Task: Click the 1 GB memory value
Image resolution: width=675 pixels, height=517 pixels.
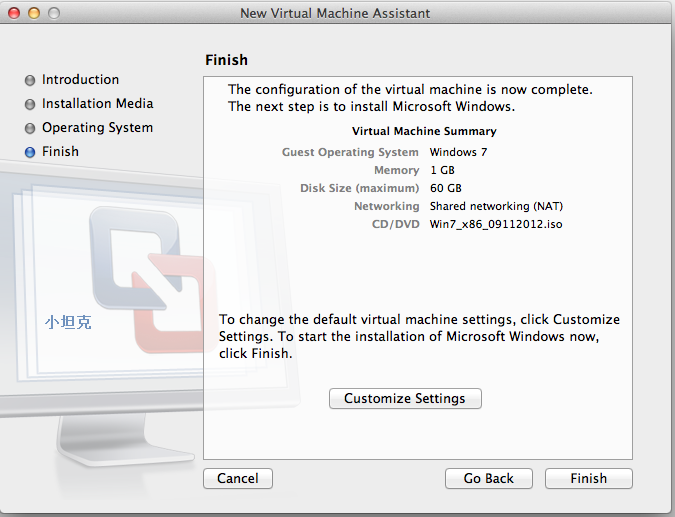Action: click(442, 170)
